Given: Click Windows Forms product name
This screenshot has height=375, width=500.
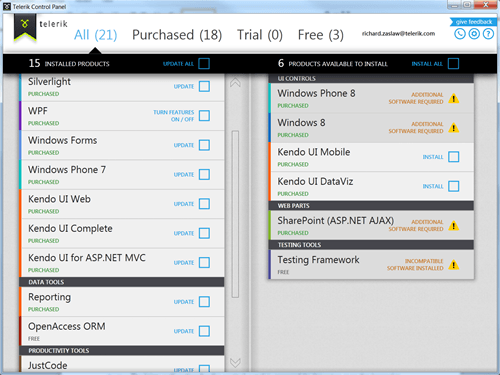Looking at the screenshot, I should (x=63, y=140).
